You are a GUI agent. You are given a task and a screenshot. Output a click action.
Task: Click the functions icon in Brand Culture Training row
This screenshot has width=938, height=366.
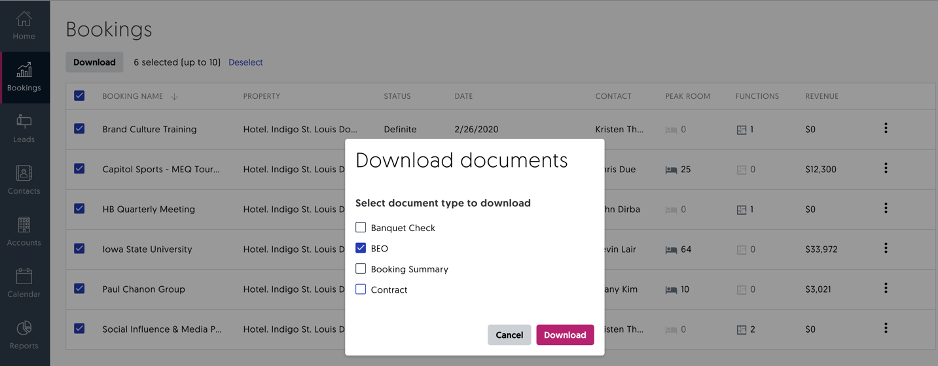click(741, 130)
